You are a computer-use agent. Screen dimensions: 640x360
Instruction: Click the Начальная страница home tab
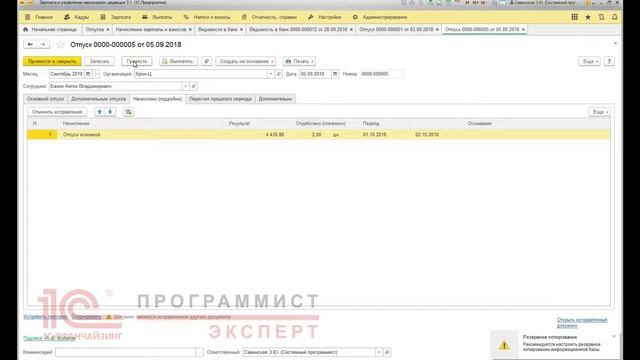[50, 29]
